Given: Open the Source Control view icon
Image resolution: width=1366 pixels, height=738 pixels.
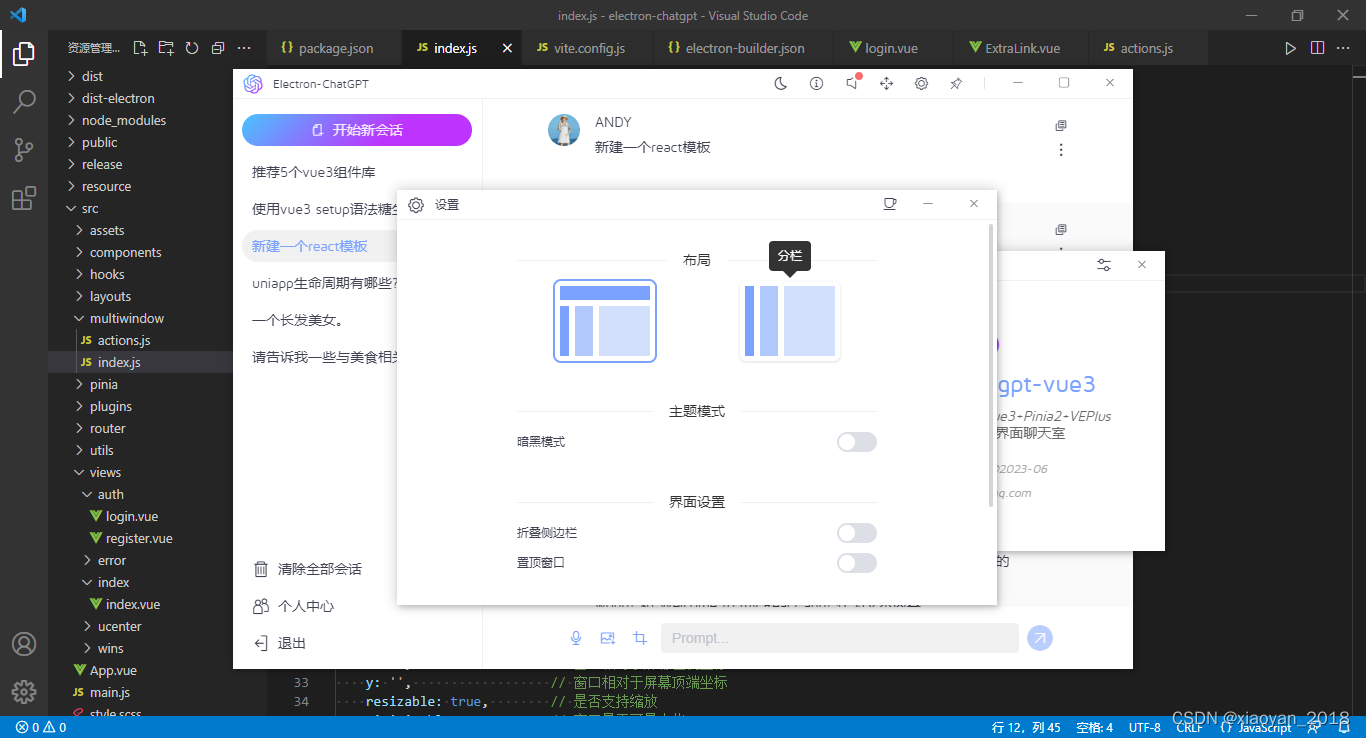Looking at the screenshot, I should [x=24, y=150].
